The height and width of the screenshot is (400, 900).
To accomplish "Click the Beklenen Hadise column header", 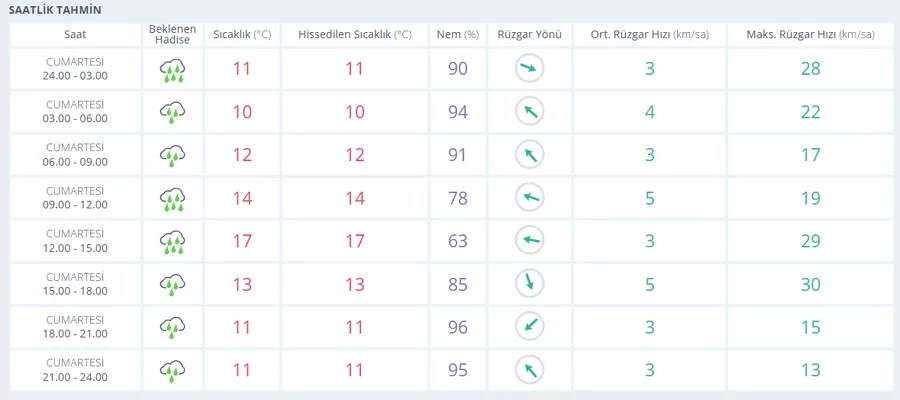I will [173, 34].
